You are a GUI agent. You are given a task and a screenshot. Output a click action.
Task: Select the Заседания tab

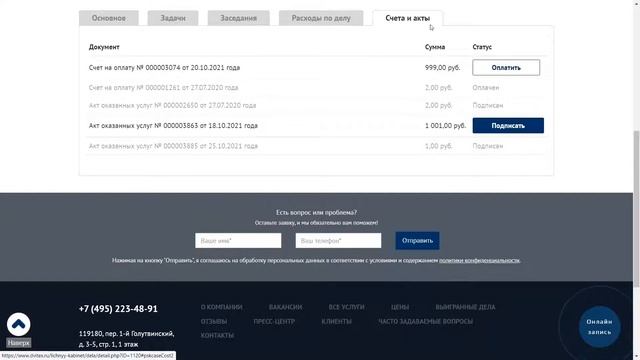coord(238,18)
